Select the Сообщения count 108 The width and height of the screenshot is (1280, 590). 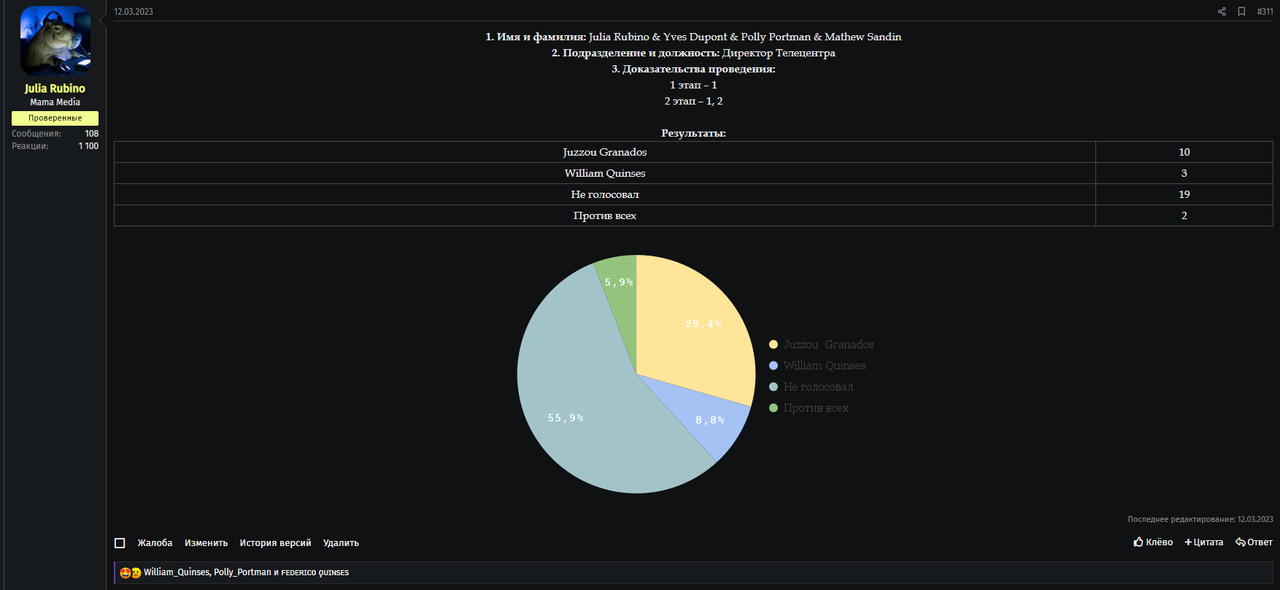91,133
